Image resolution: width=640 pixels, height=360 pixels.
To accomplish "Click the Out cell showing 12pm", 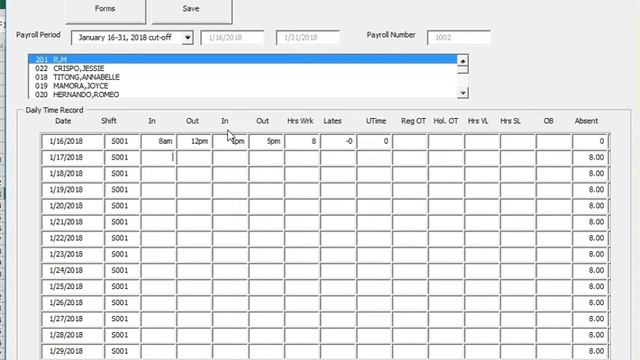I will pyautogui.click(x=194, y=141).
